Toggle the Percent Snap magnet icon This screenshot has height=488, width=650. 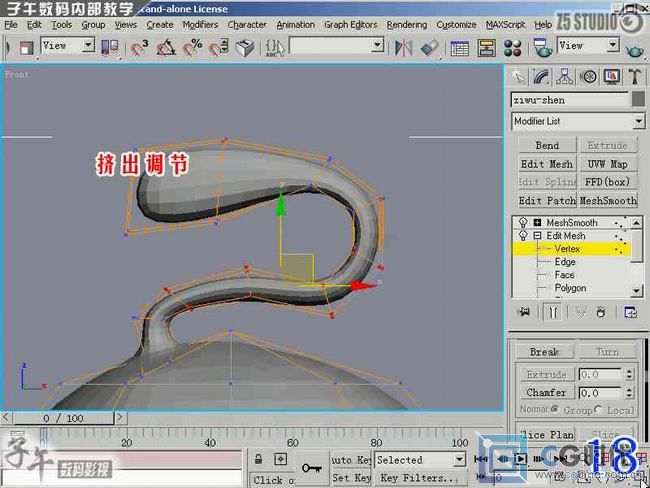pos(192,47)
